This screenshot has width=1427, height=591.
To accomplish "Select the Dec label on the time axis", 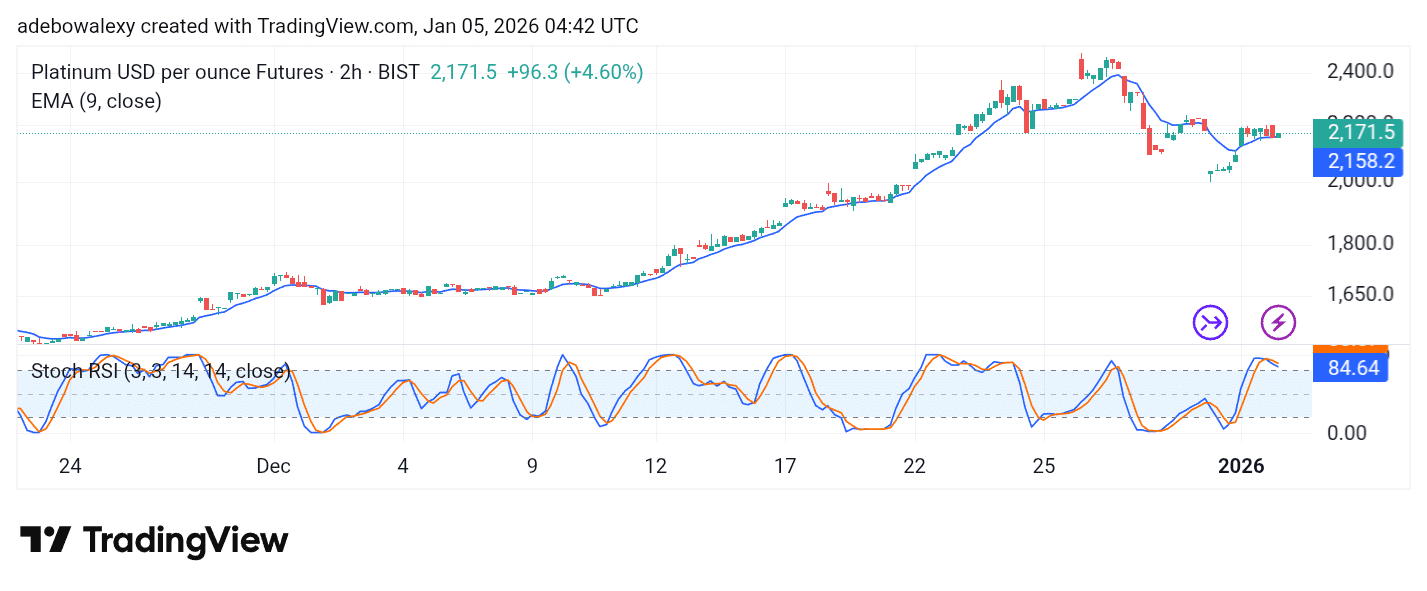I will click(273, 466).
